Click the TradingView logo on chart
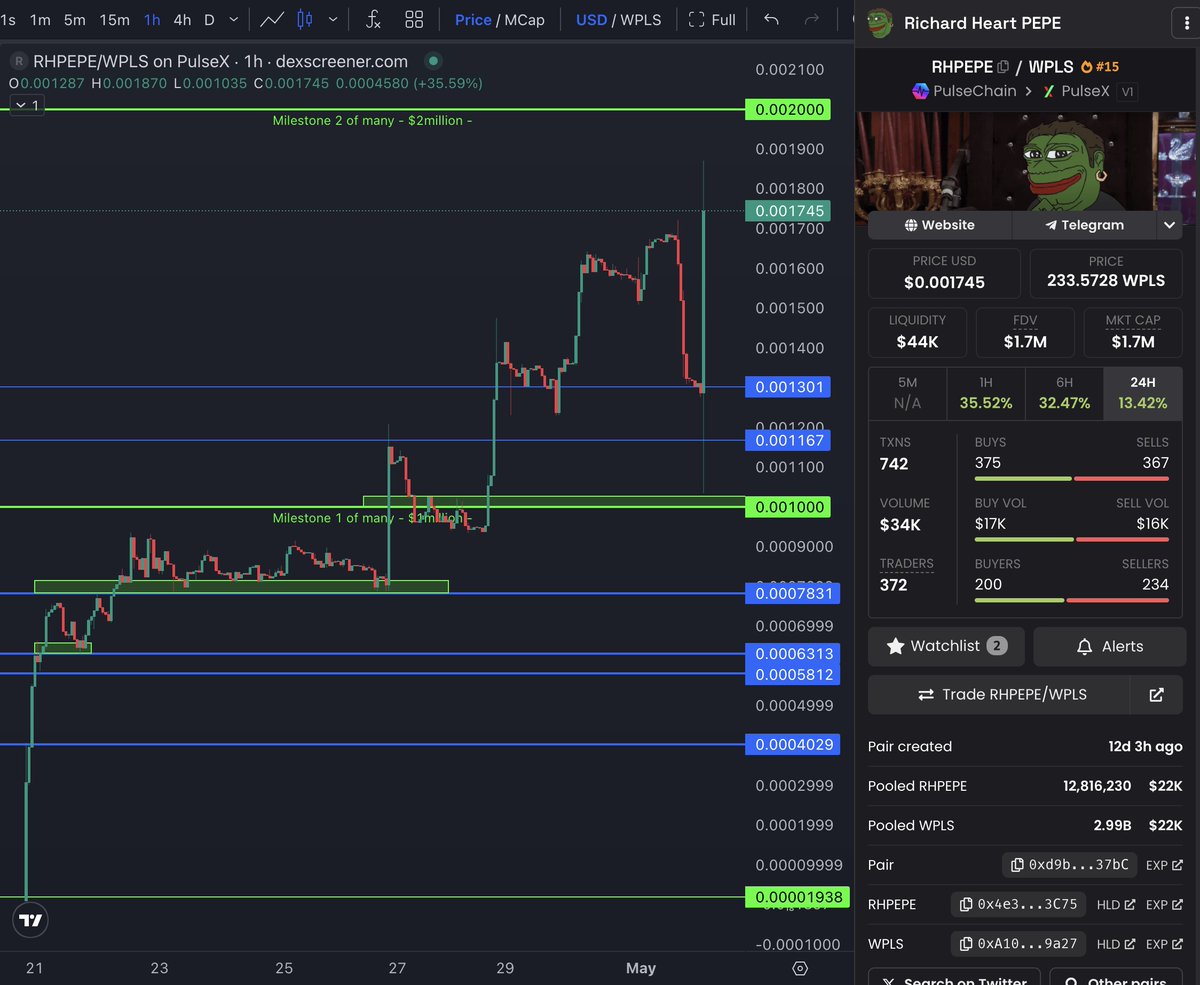The image size is (1200, 985). [x=31, y=920]
